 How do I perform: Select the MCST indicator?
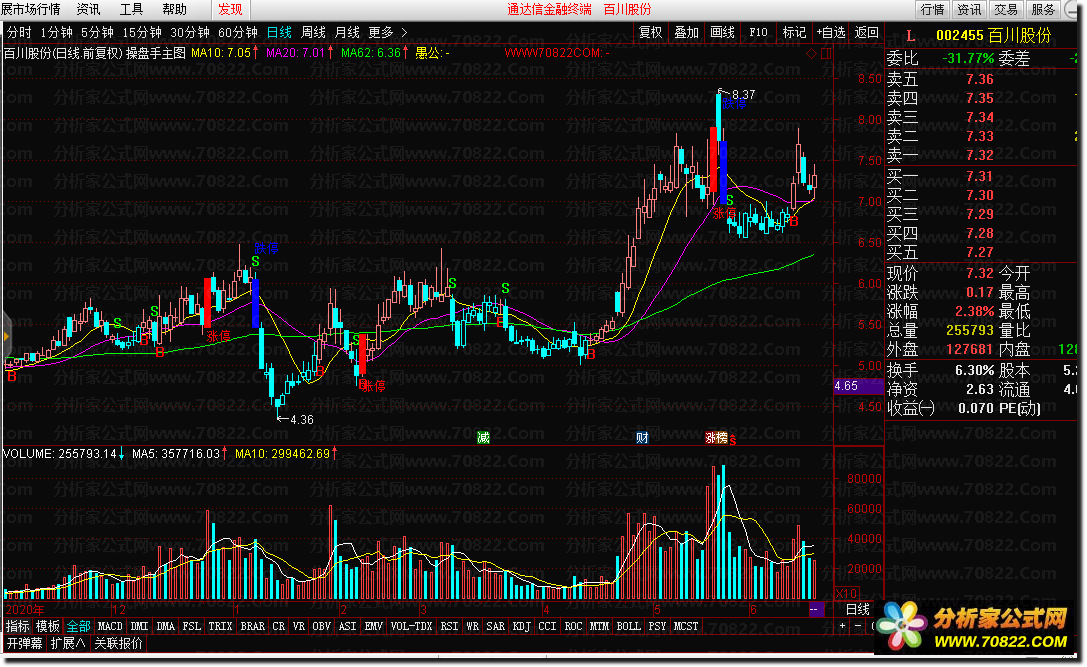[686, 626]
